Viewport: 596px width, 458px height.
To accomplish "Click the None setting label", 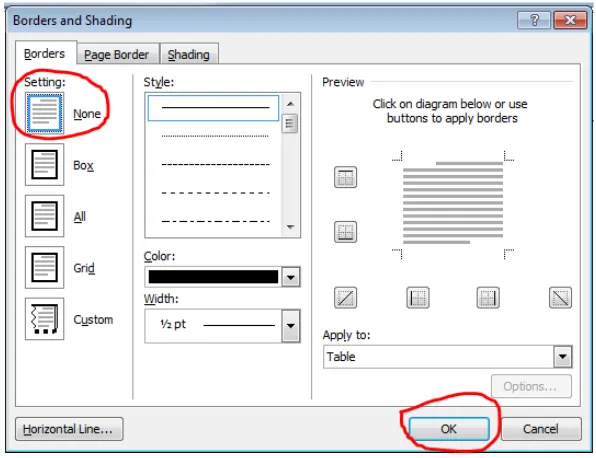I will (87, 114).
